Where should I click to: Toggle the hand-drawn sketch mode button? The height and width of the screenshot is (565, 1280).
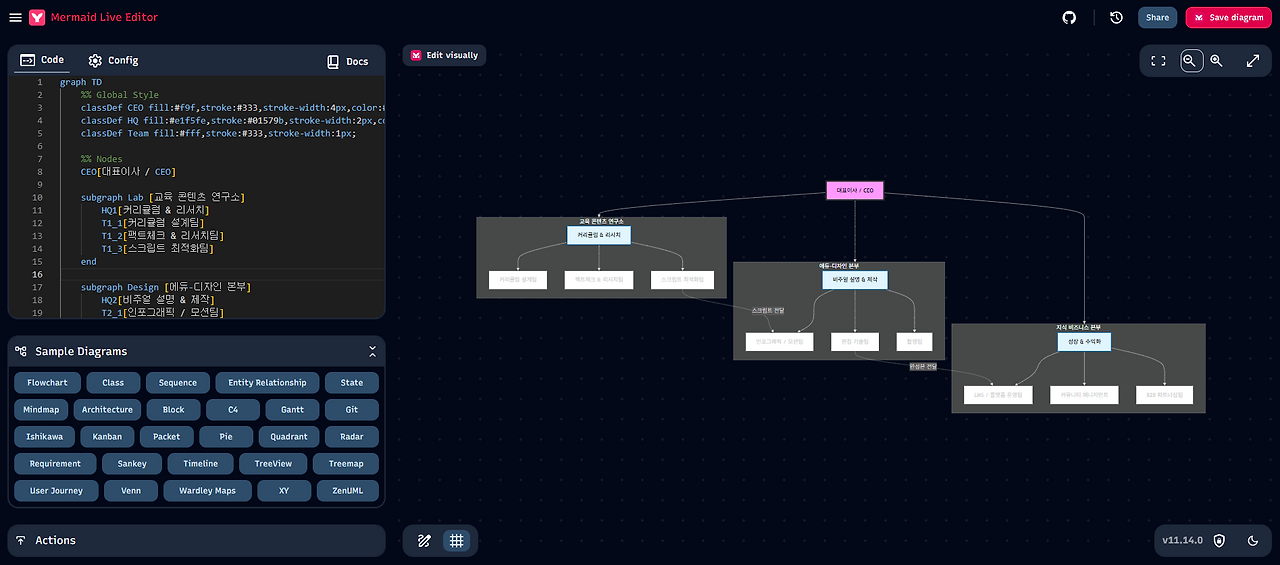coord(424,541)
